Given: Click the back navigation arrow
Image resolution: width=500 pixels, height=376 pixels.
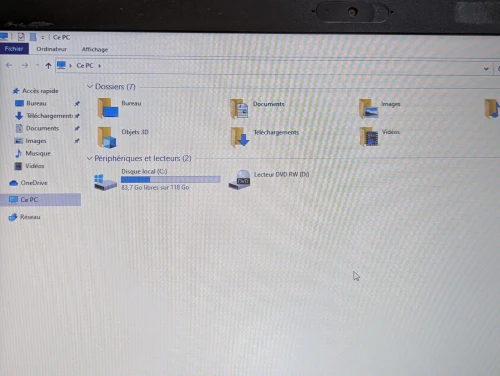Looking at the screenshot, I should 9,65.
